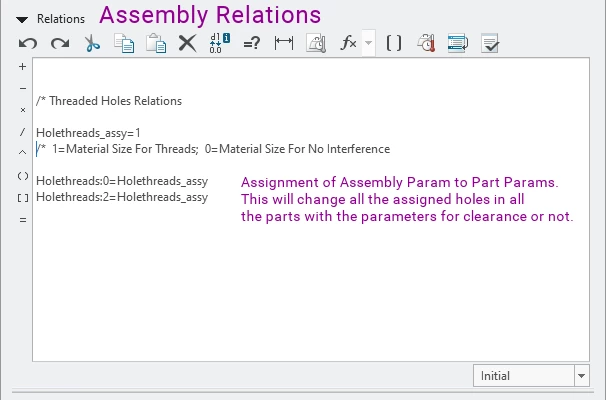Viewport: 606px width, 400px height.
Task: Evaluate expression using the =? icon
Action: pyautogui.click(x=252, y=43)
